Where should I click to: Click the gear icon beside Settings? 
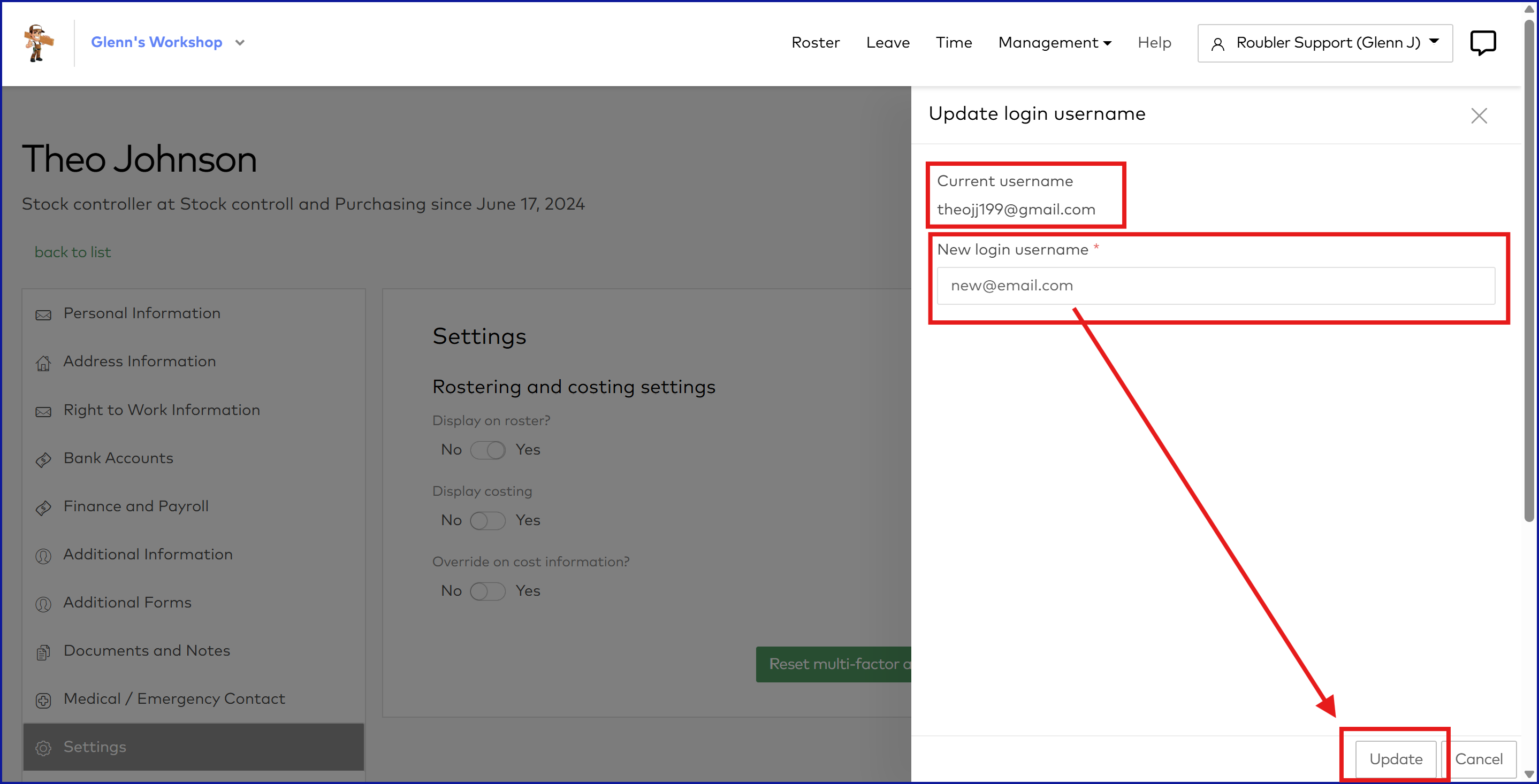point(43,748)
